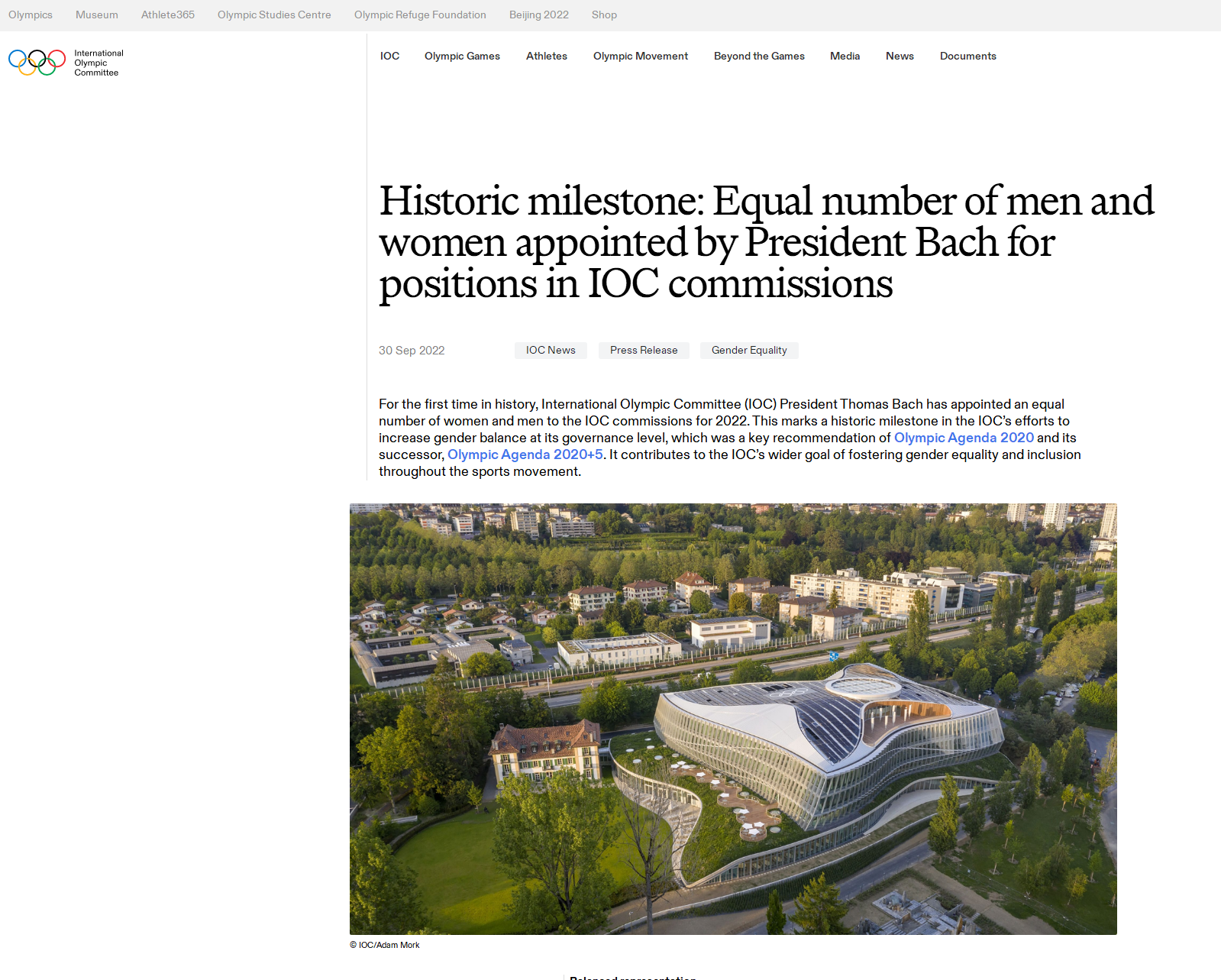Go to Athlete365 in top bar
The width and height of the screenshot is (1221, 980).
point(168,15)
